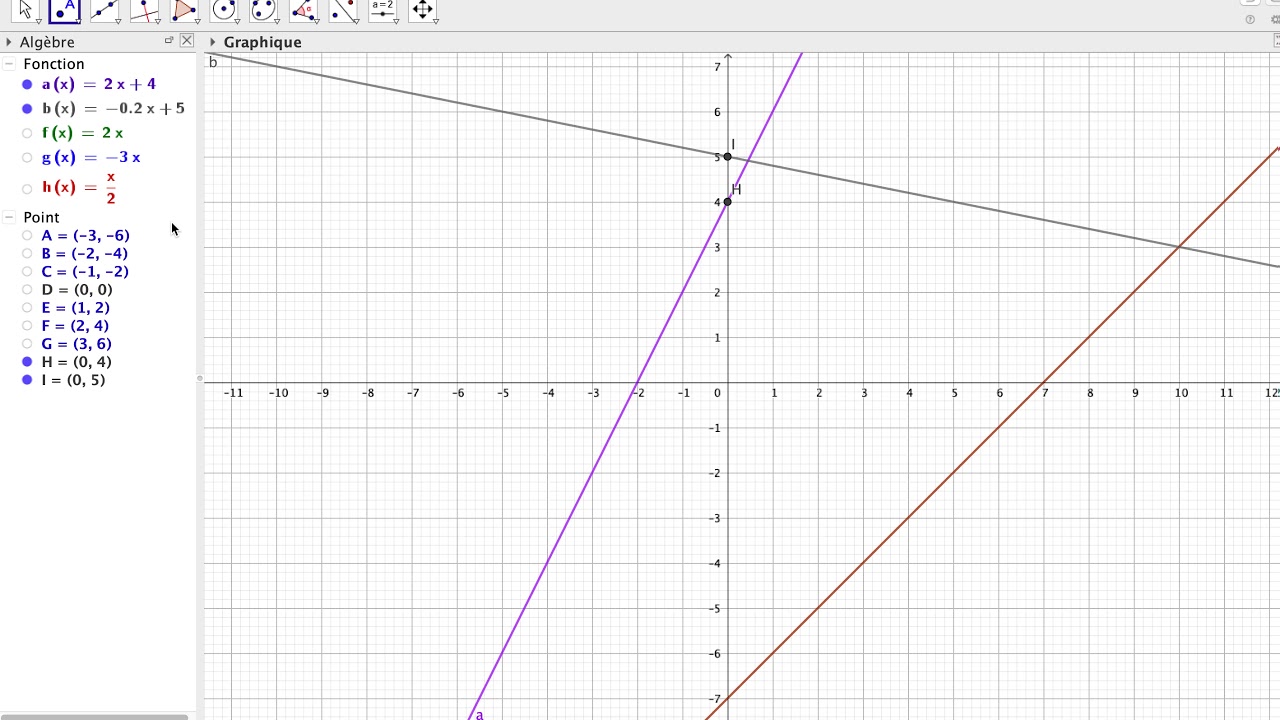The image size is (1280, 720).
Task: Click point H on the graph
Action: coord(727,202)
